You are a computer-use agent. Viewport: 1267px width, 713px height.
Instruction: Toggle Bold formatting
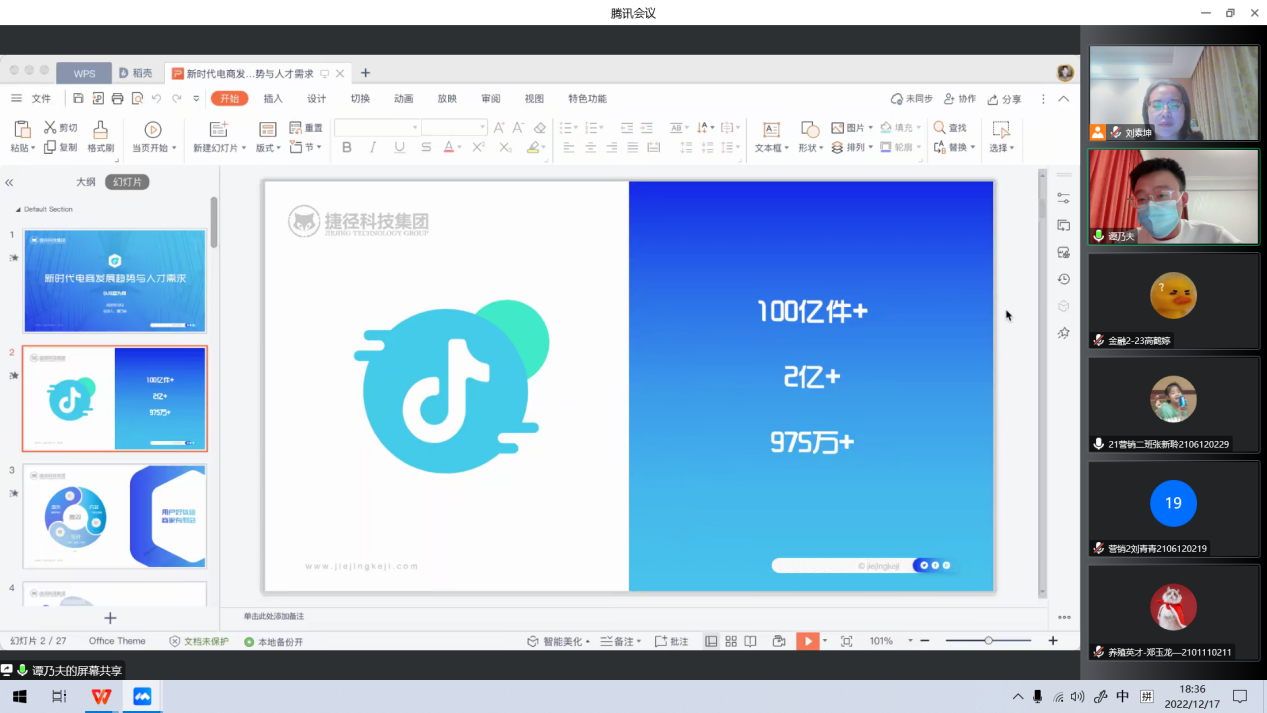[347, 147]
